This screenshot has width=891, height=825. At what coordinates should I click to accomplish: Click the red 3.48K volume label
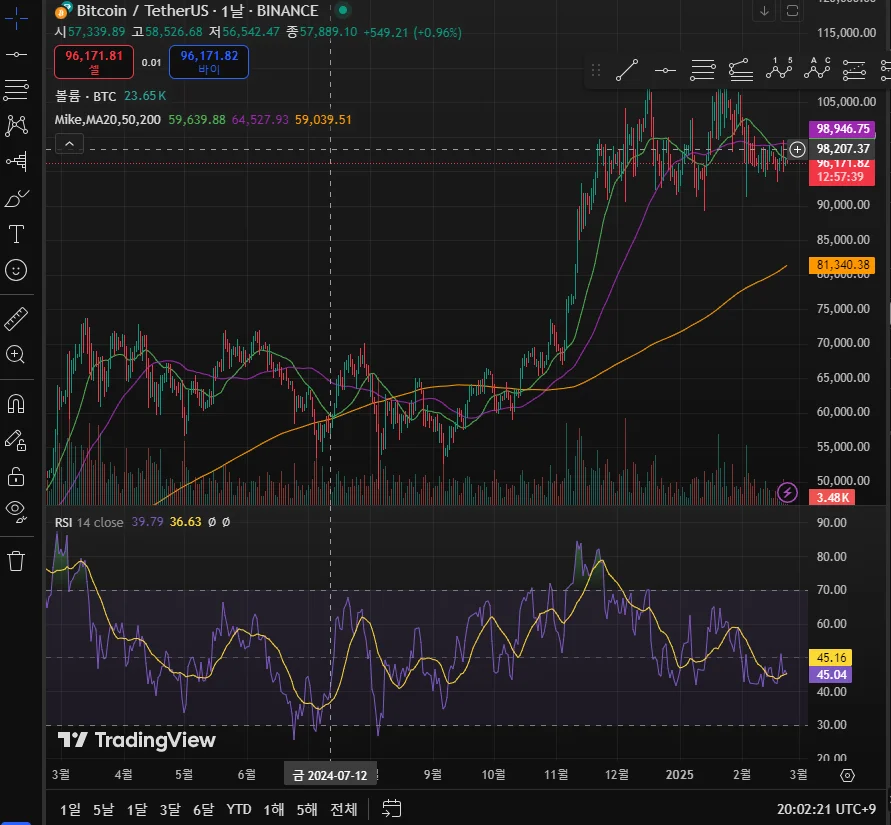832,498
